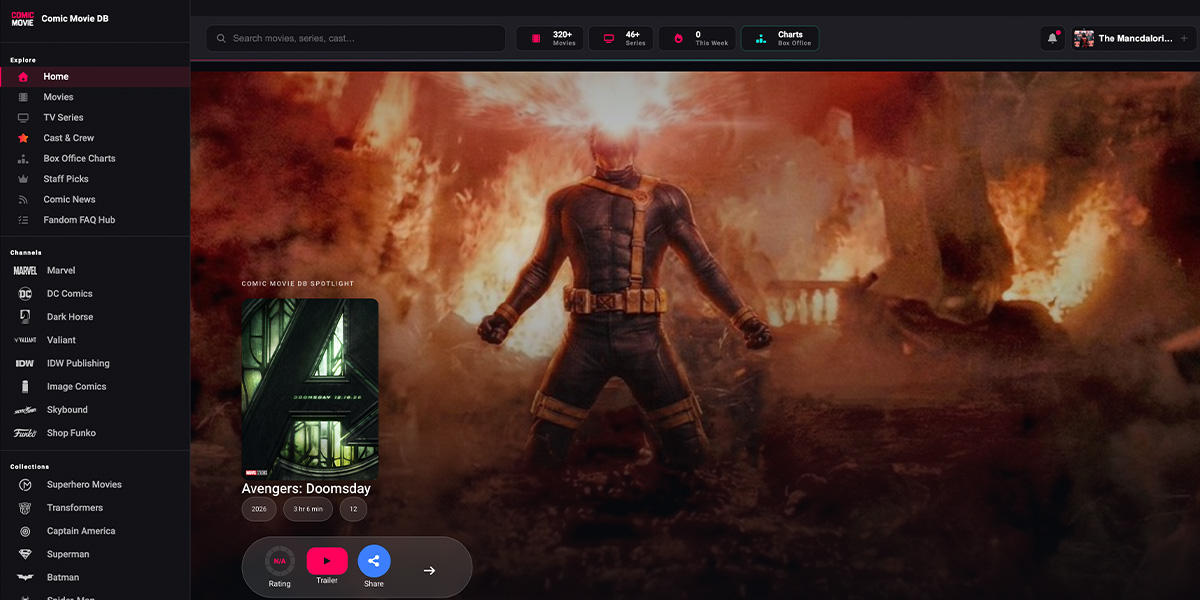Click the Marvel channel logo
The width and height of the screenshot is (1200, 600).
coord(25,271)
